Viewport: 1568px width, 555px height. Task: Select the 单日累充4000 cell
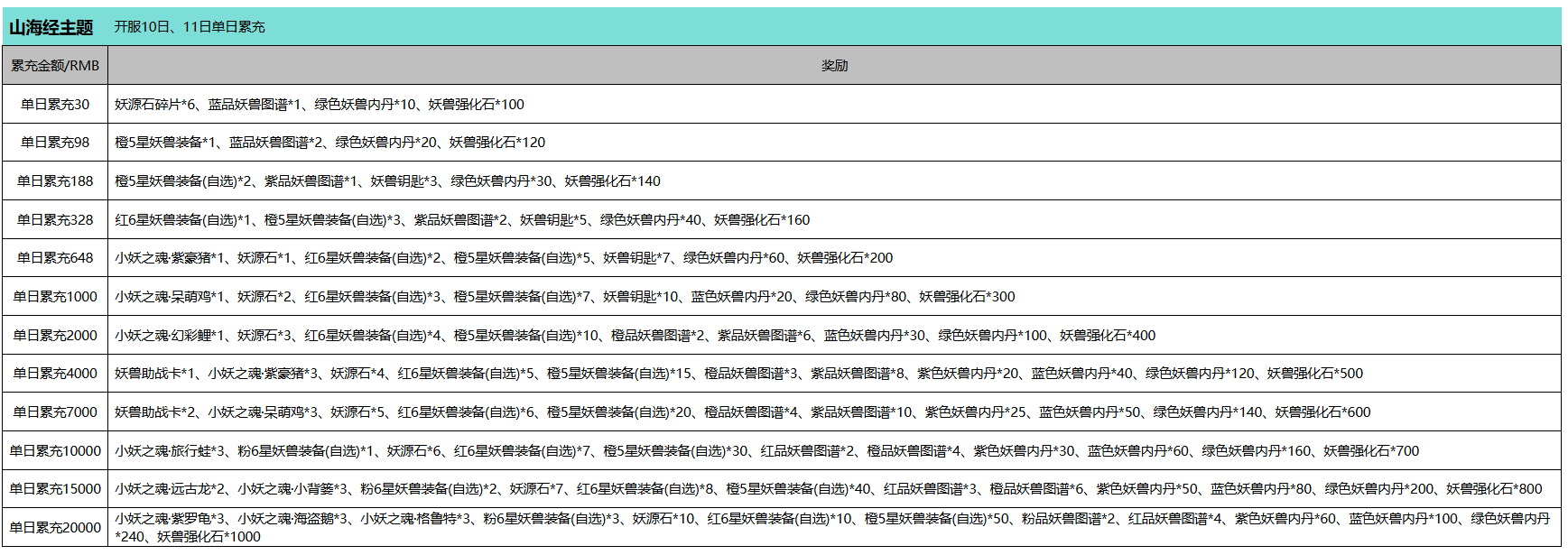tap(55, 374)
